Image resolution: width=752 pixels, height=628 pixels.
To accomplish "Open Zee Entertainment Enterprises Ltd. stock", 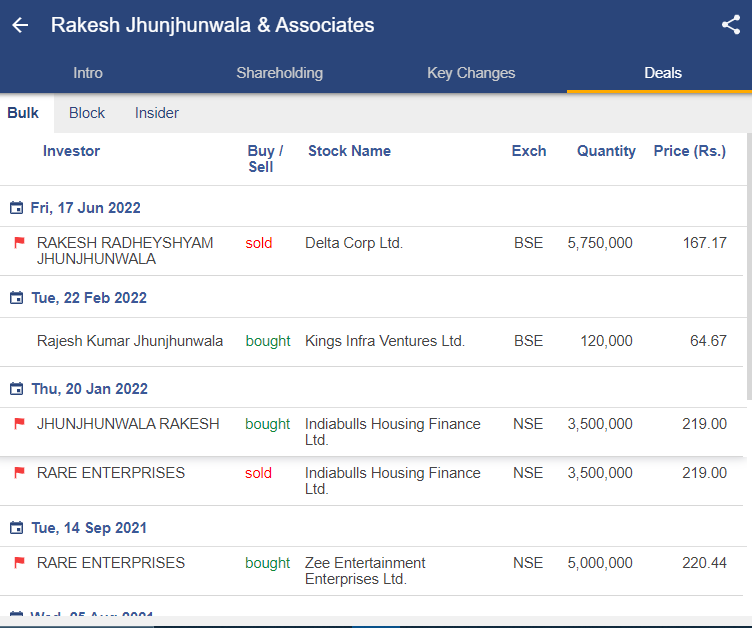I will click(x=365, y=571).
